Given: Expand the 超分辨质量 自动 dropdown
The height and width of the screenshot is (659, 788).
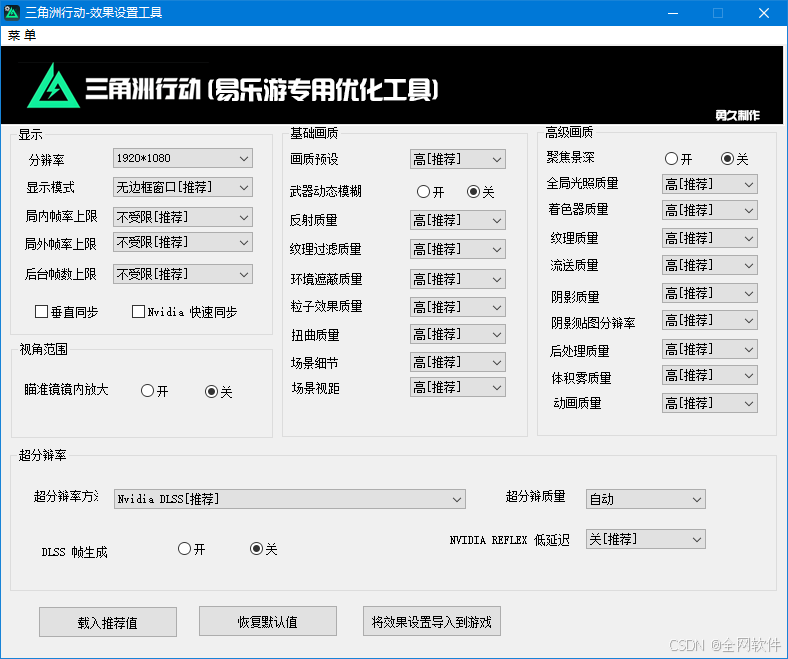Looking at the screenshot, I should (646, 499).
